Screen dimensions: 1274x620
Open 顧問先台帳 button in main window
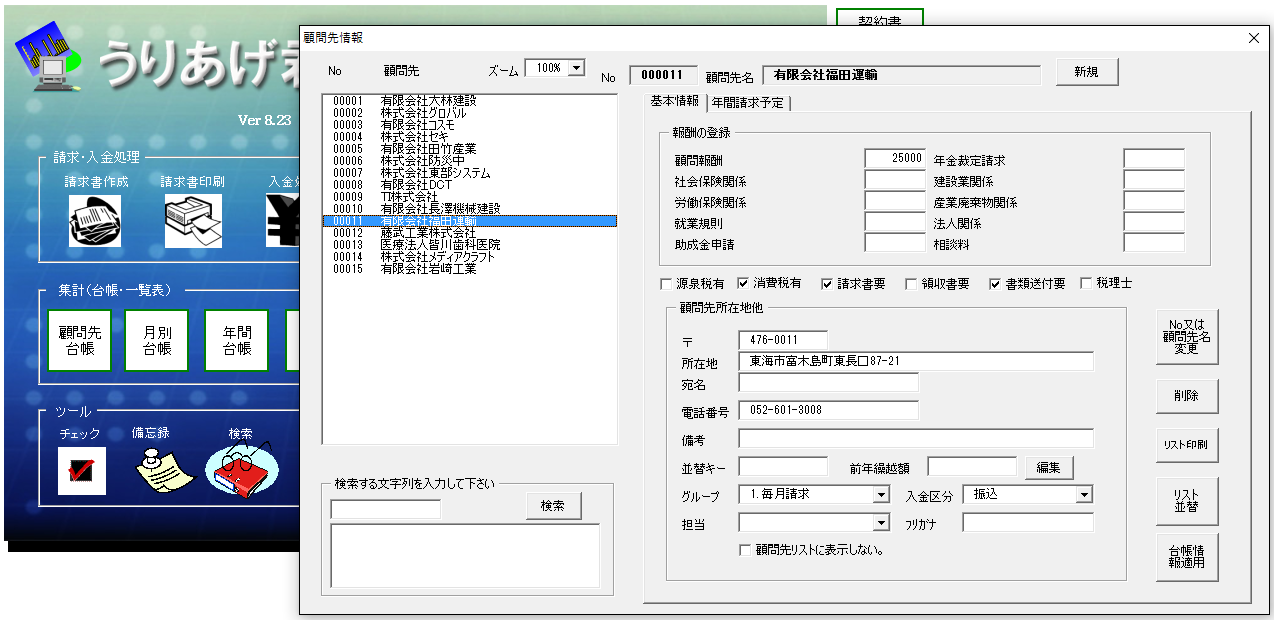pos(80,340)
